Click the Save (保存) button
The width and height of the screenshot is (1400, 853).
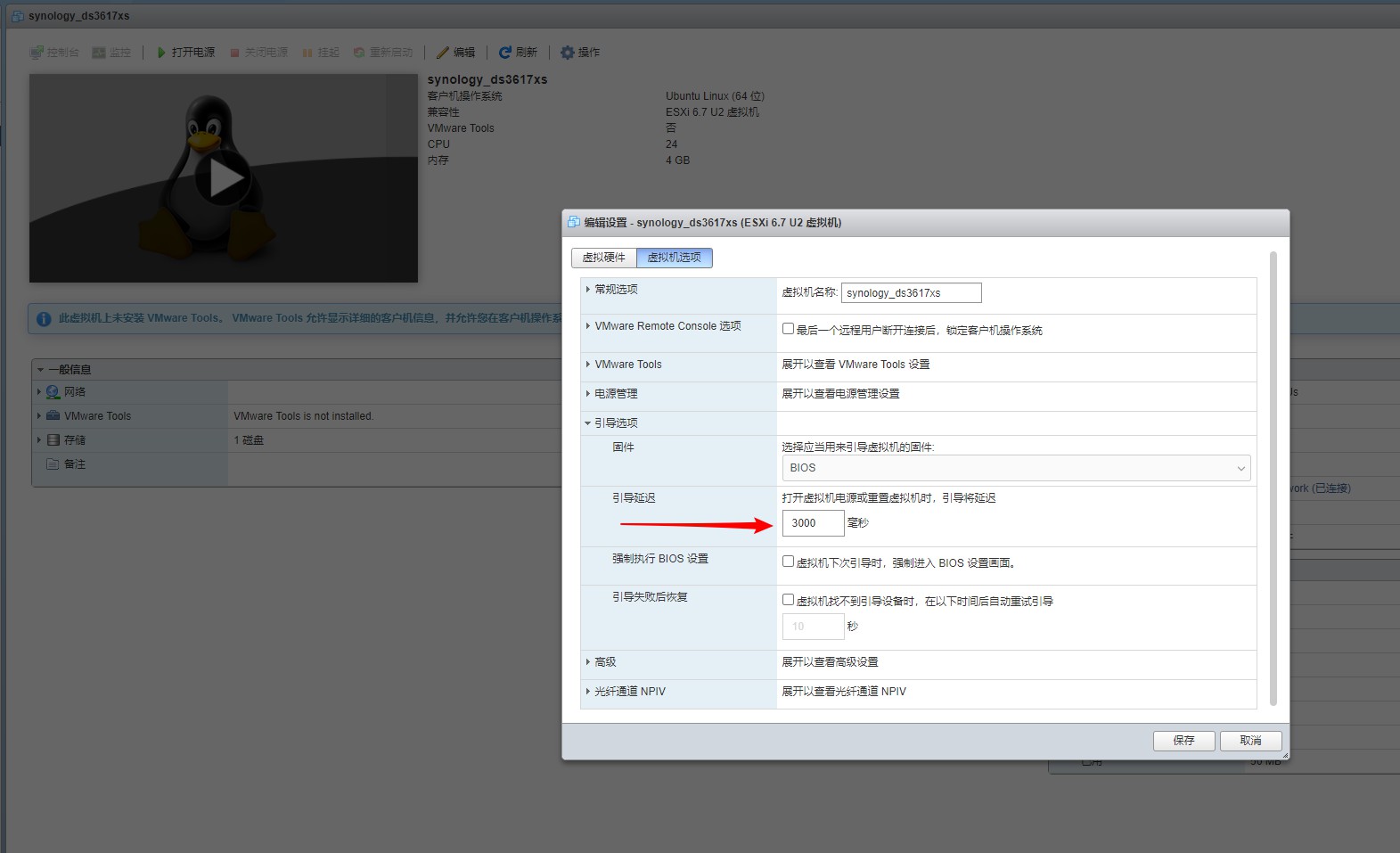point(1183,741)
